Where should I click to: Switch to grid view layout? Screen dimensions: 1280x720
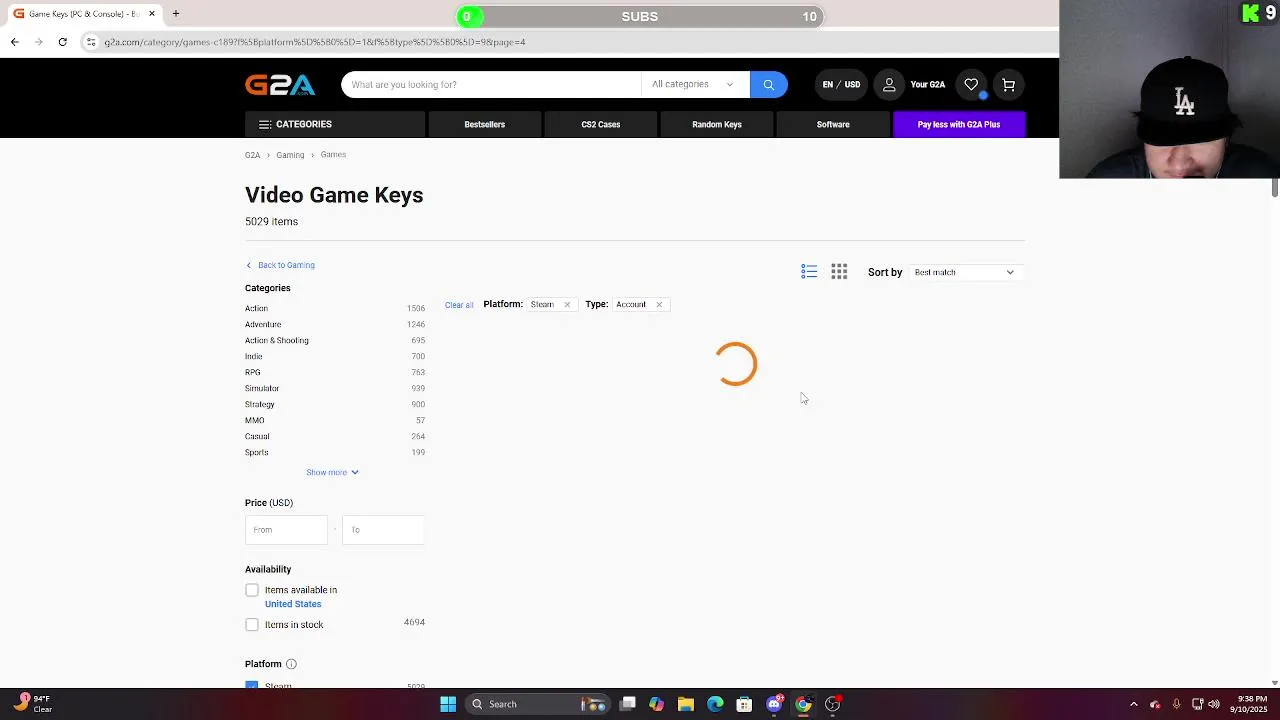coord(839,272)
